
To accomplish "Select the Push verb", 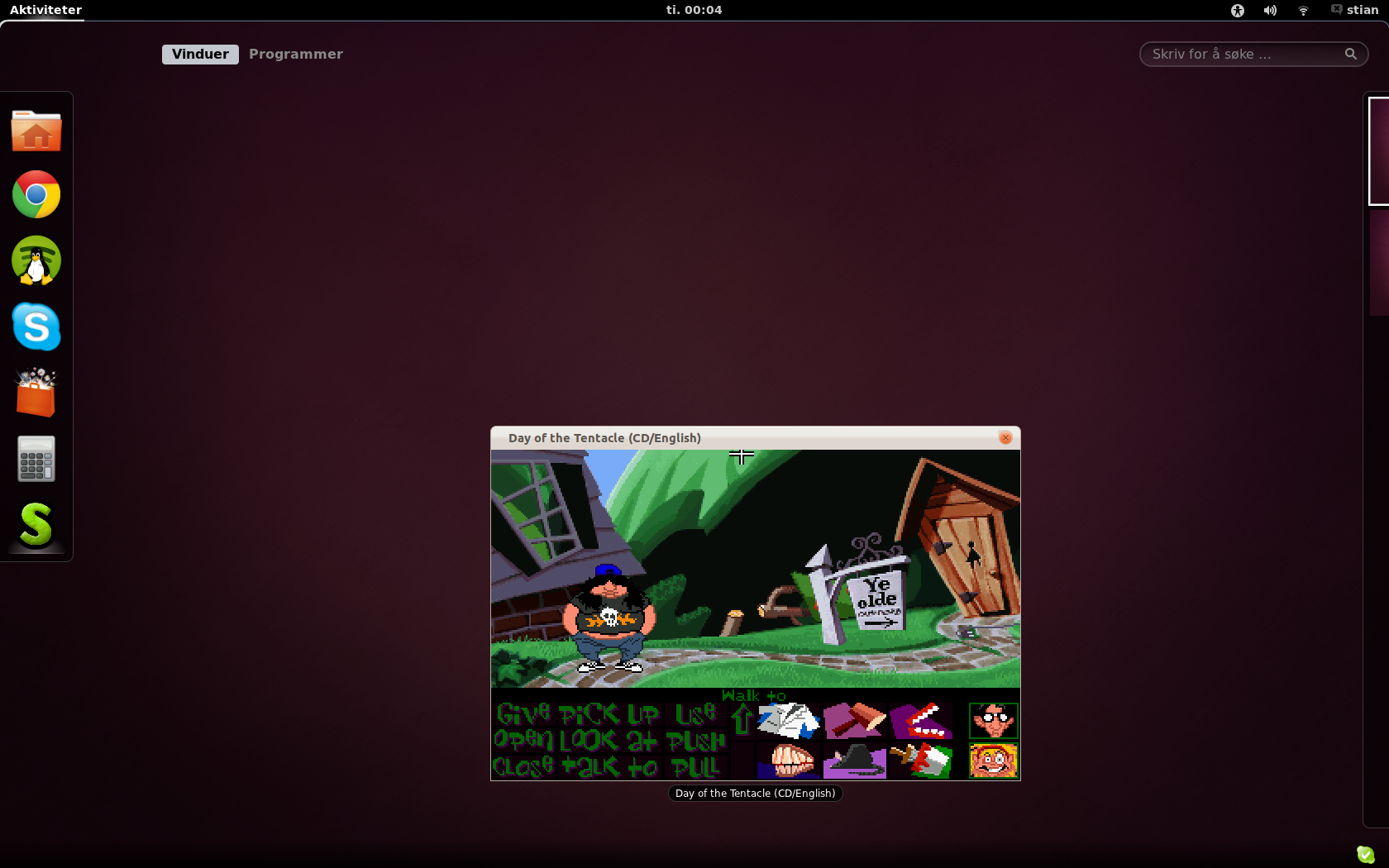I will (x=697, y=740).
